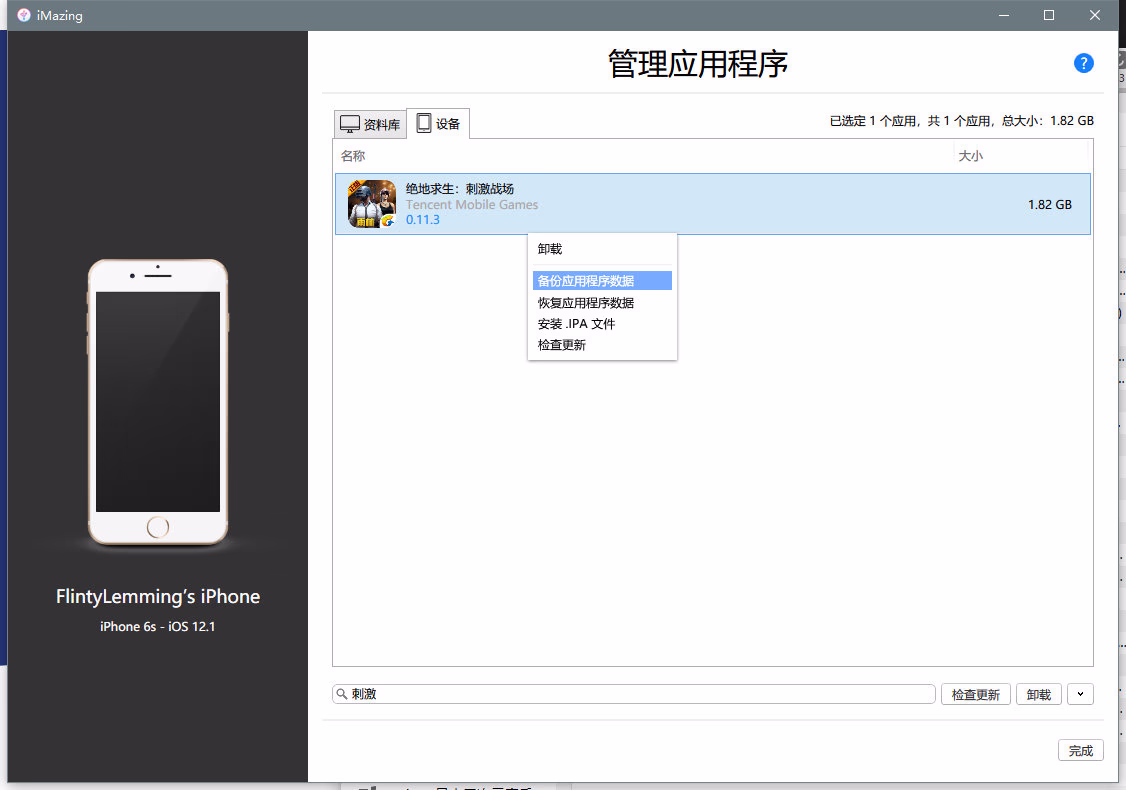Expand the dropdown arrow beside 卸载 button
Image resolution: width=1126 pixels, height=790 pixels.
(1080, 694)
